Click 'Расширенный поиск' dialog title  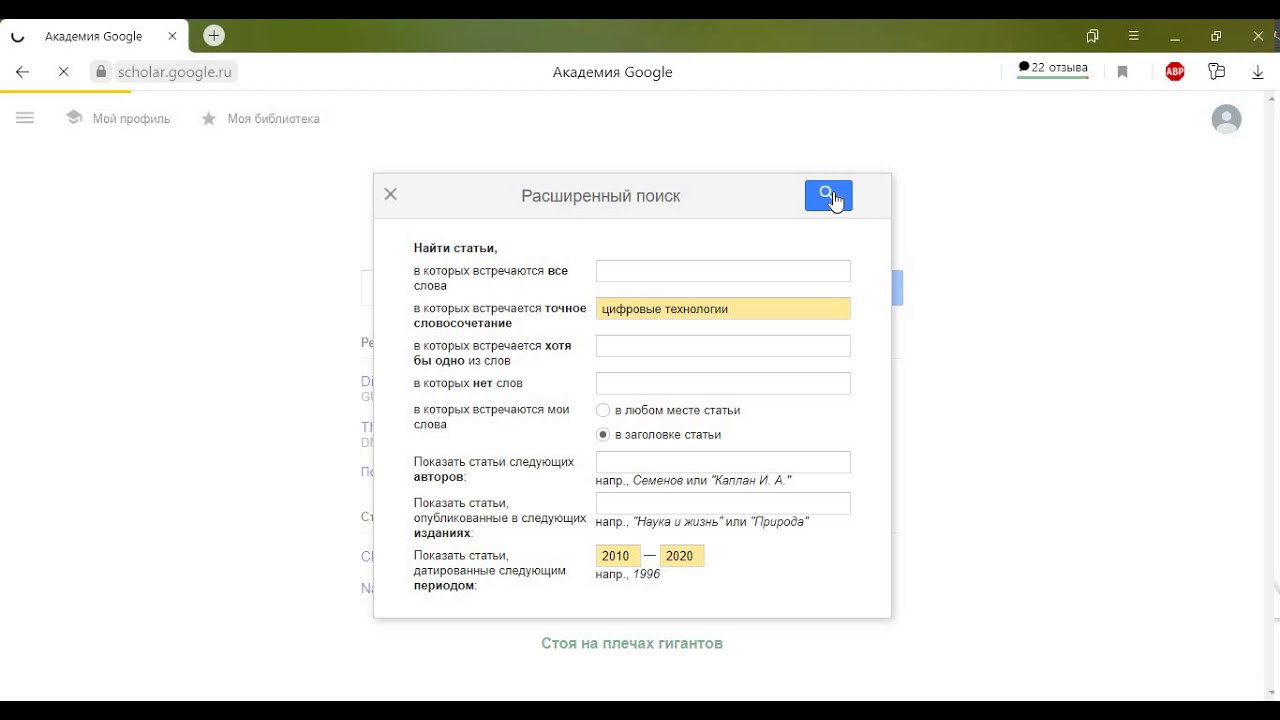click(x=601, y=196)
